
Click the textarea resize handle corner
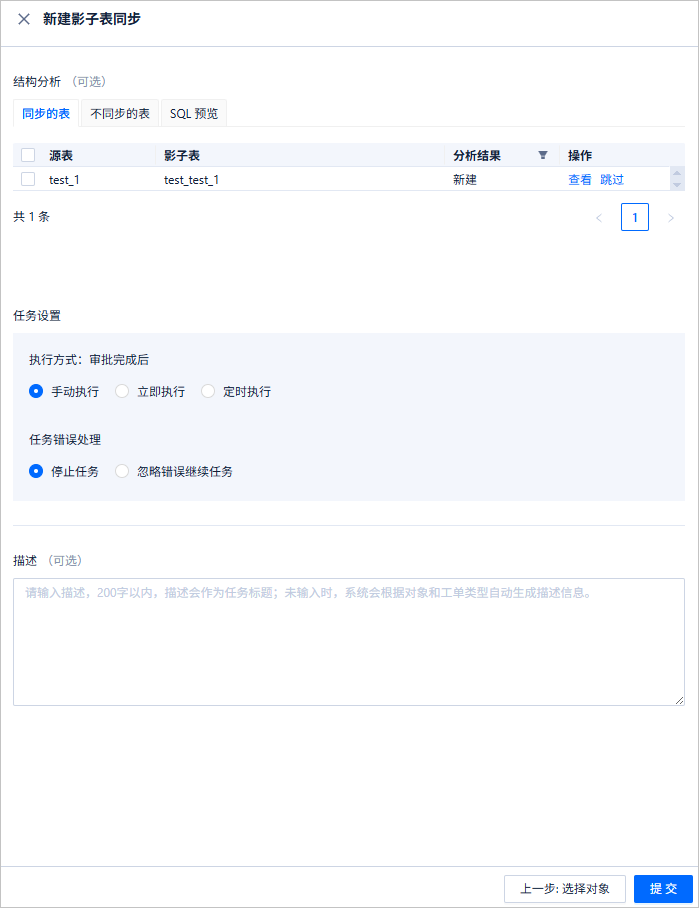click(x=679, y=700)
